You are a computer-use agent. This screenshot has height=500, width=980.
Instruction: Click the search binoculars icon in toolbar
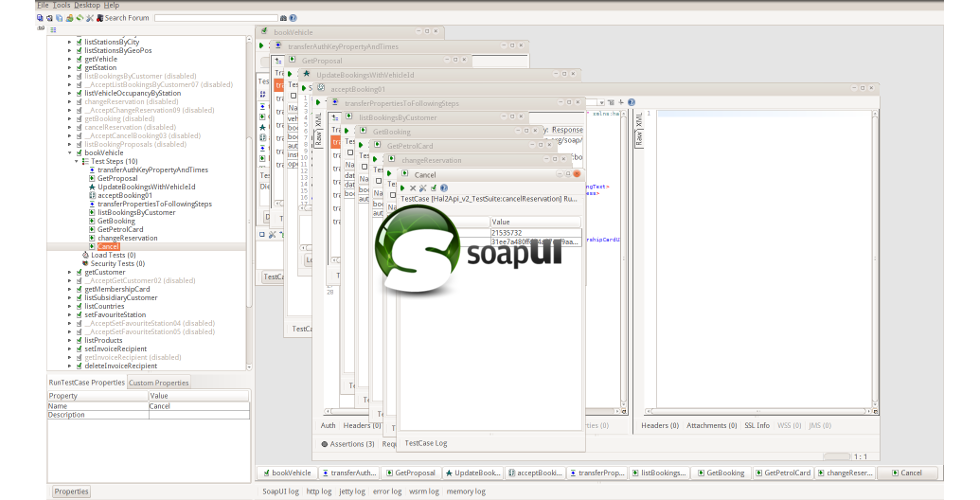coord(283,18)
